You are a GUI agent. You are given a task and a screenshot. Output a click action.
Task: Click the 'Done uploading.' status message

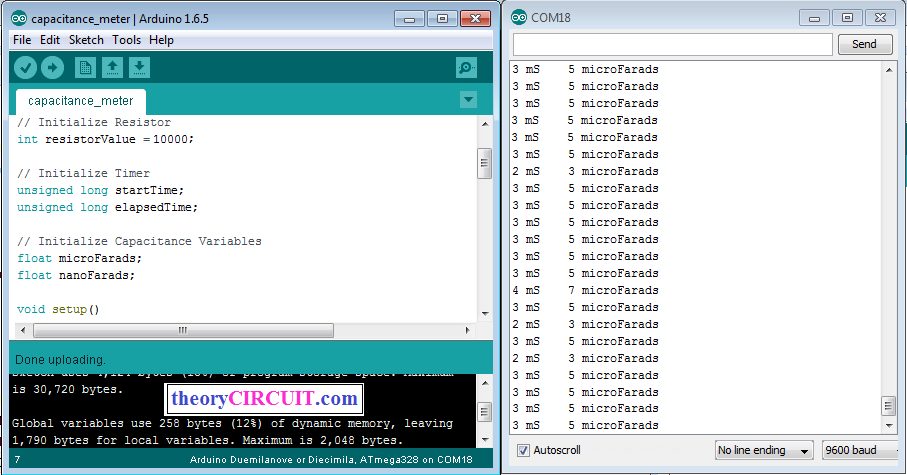coord(60,360)
